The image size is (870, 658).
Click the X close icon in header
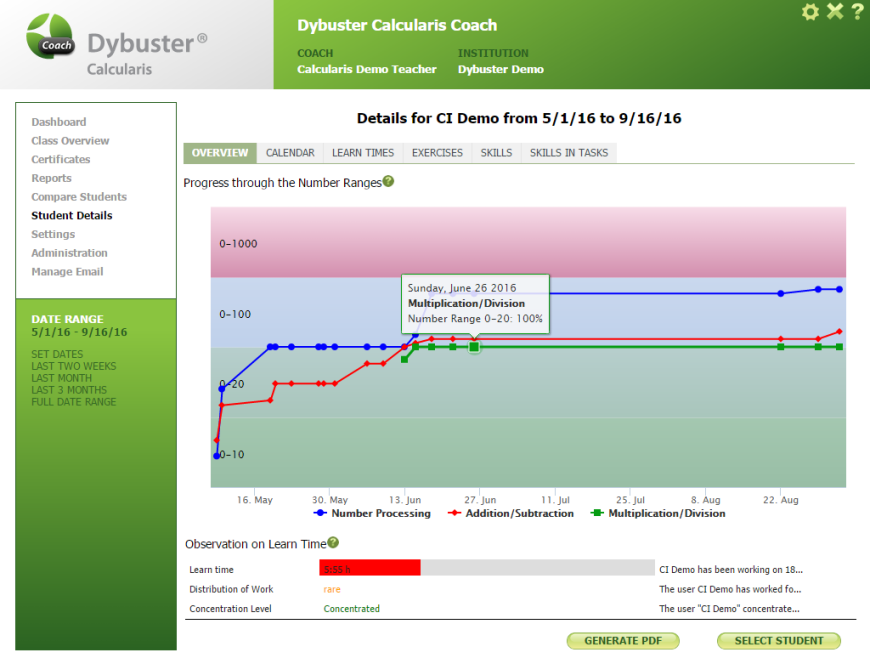(x=834, y=11)
